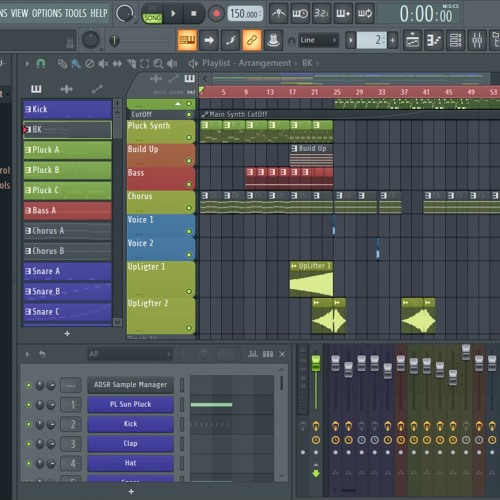Toggle the orange link multilink icon

pos(252,40)
